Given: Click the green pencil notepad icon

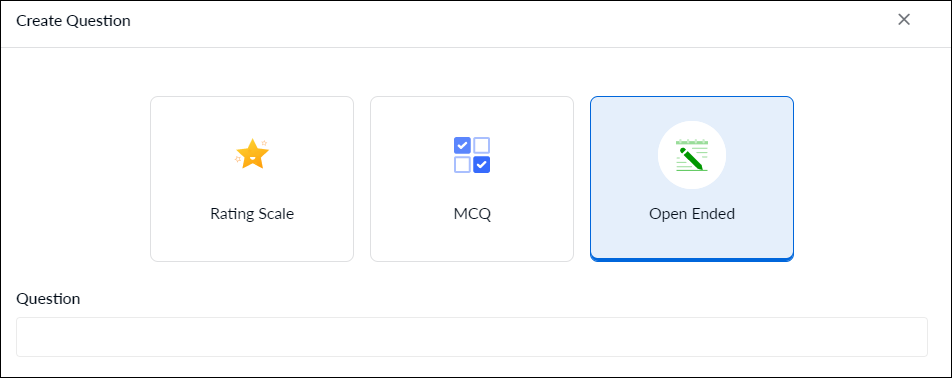Looking at the screenshot, I should [692, 155].
